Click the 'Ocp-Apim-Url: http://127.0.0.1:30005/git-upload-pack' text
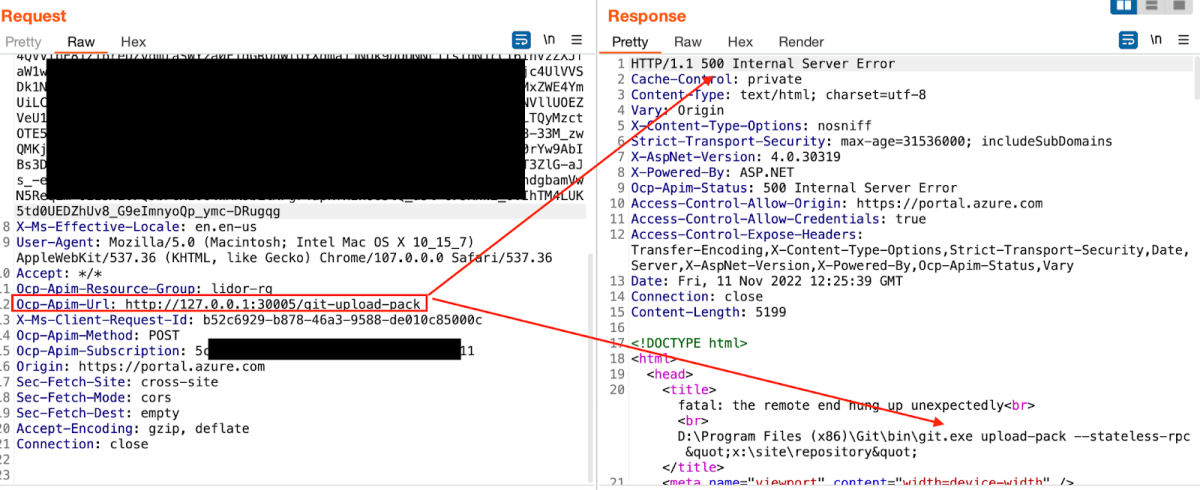The width and height of the screenshot is (1200, 490). (x=219, y=305)
